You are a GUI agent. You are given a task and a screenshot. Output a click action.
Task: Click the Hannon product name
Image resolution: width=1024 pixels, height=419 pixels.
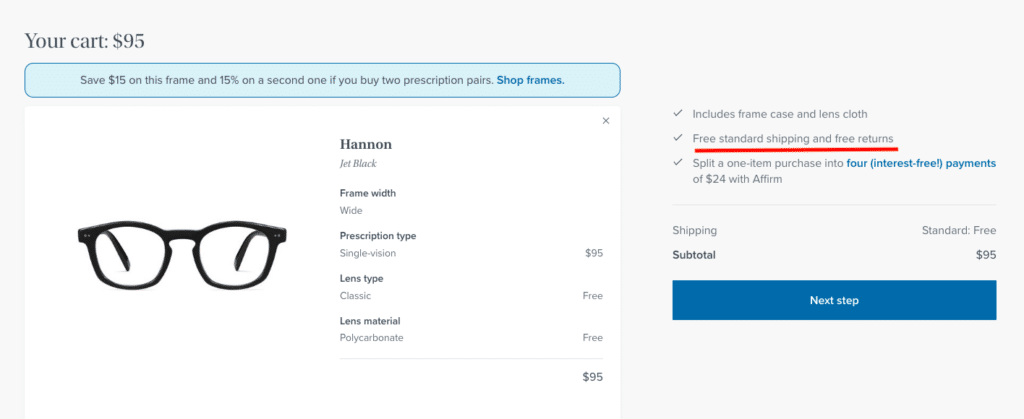pos(366,144)
